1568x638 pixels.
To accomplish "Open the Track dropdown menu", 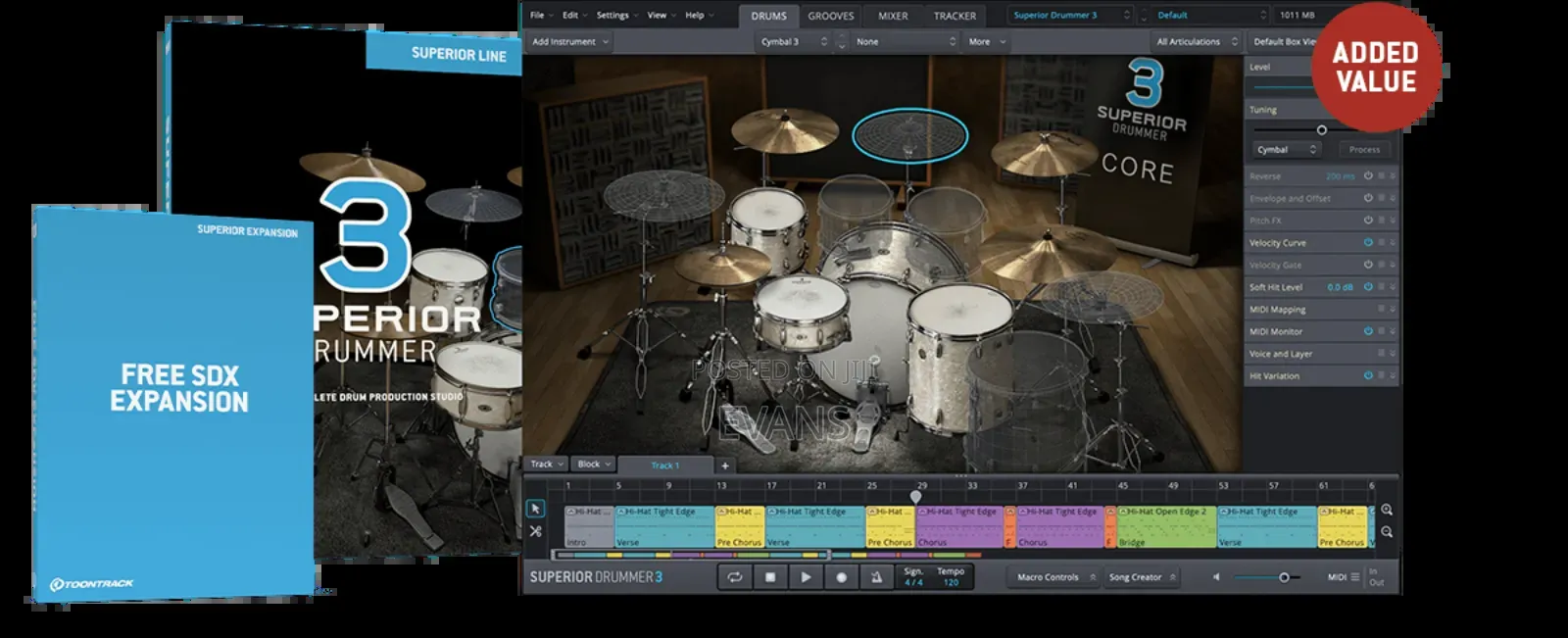I will [547, 465].
